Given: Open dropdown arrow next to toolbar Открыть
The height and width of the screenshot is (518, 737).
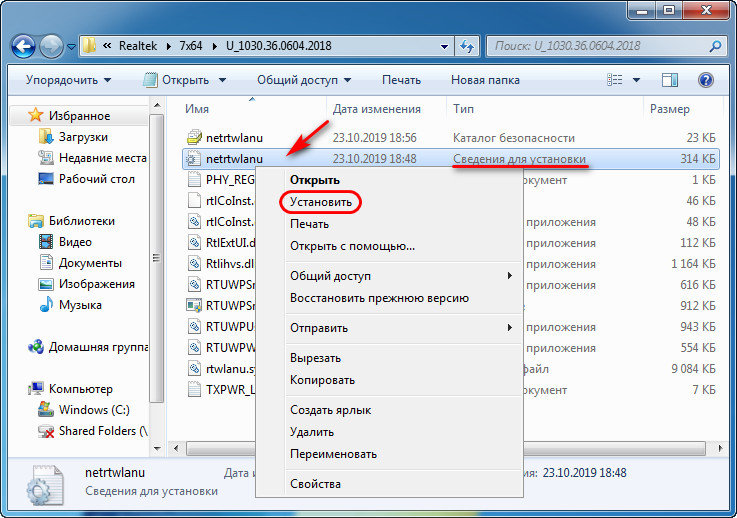Looking at the screenshot, I should pos(222,80).
